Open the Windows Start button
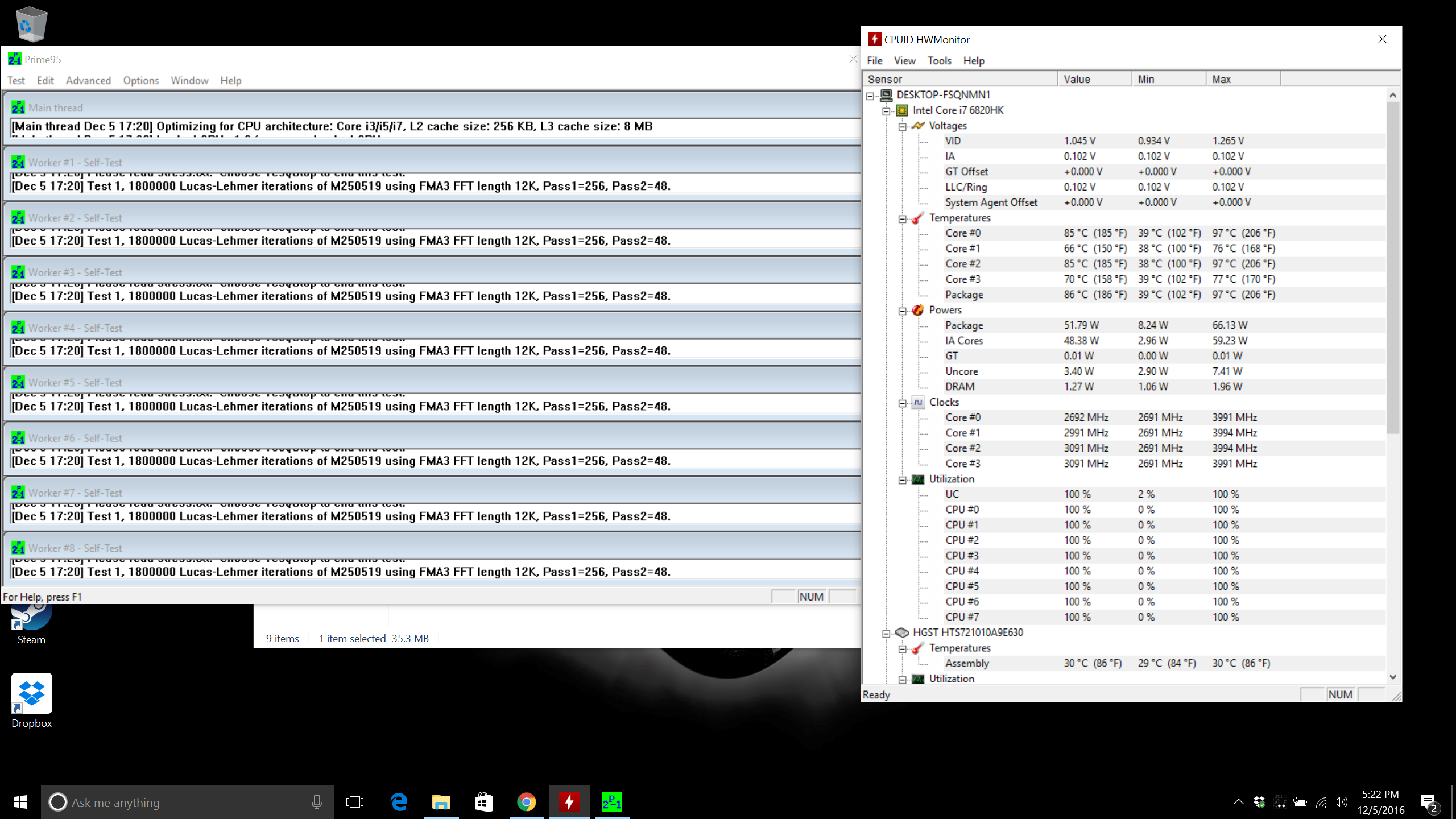Image resolution: width=1456 pixels, height=819 pixels. [x=20, y=802]
